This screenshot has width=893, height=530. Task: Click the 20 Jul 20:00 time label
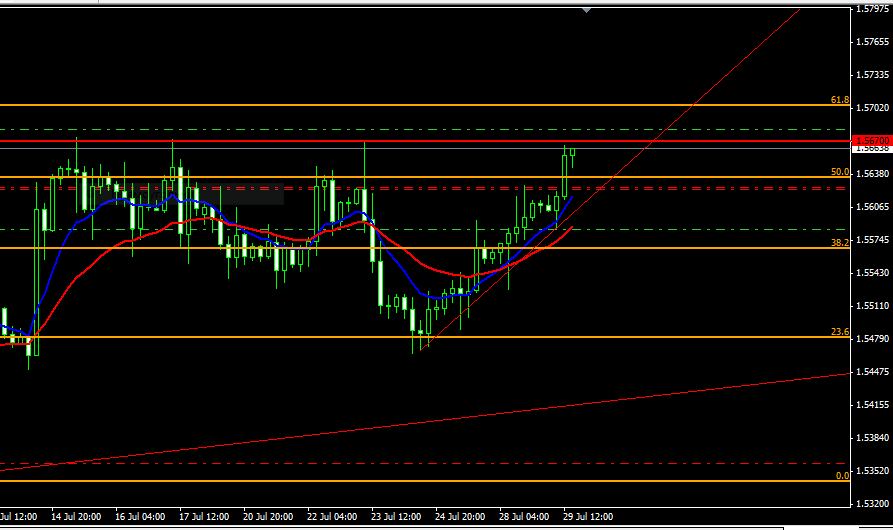click(268, 517)
